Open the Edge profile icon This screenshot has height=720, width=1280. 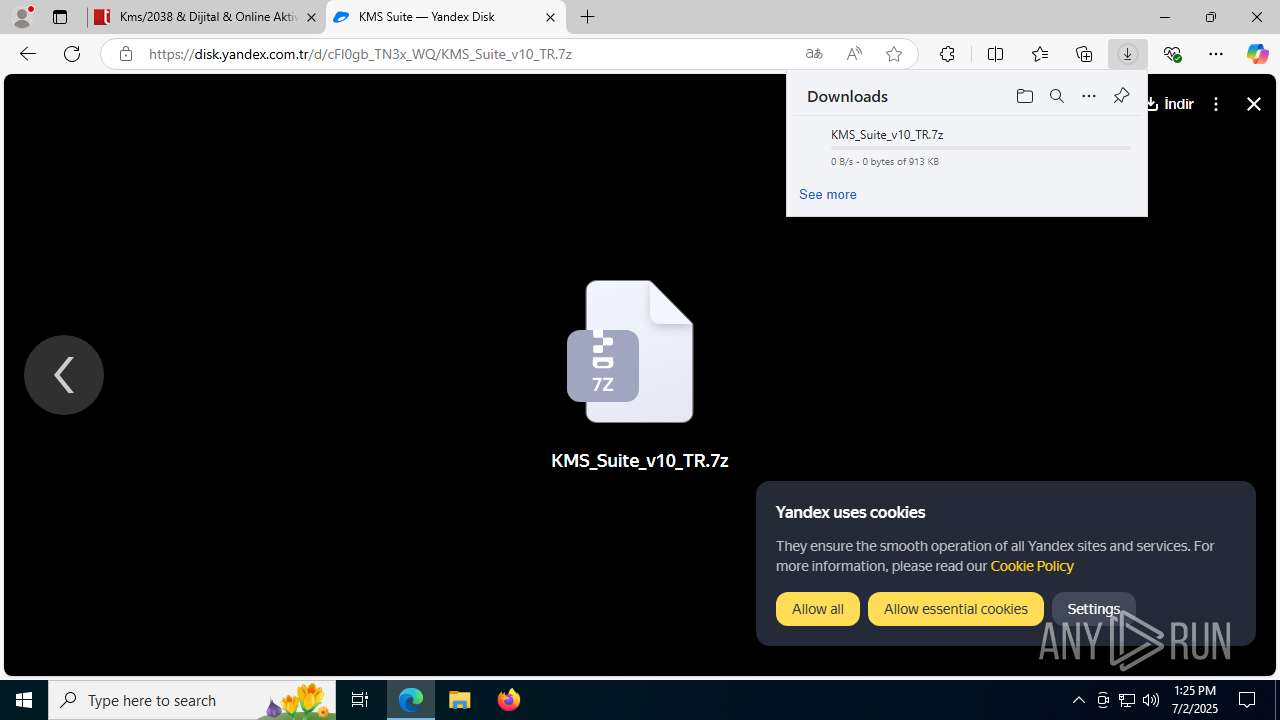22,17
